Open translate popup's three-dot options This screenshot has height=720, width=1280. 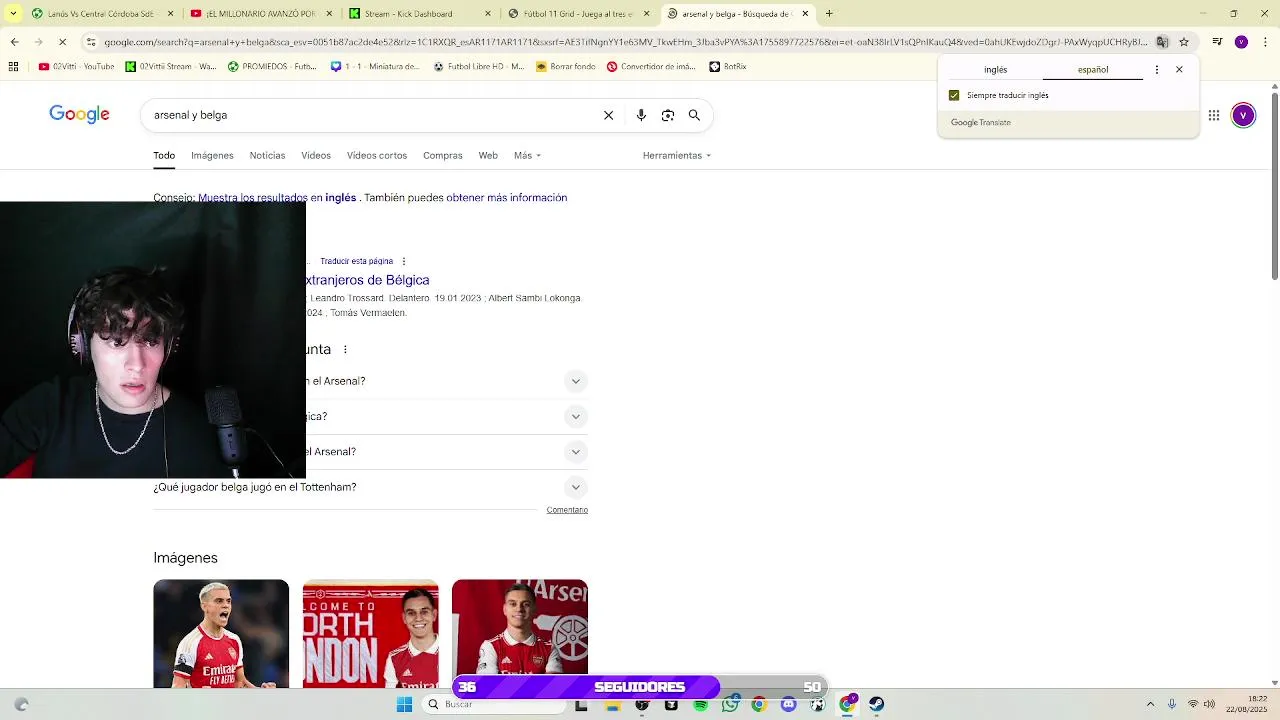point(1157,70)
